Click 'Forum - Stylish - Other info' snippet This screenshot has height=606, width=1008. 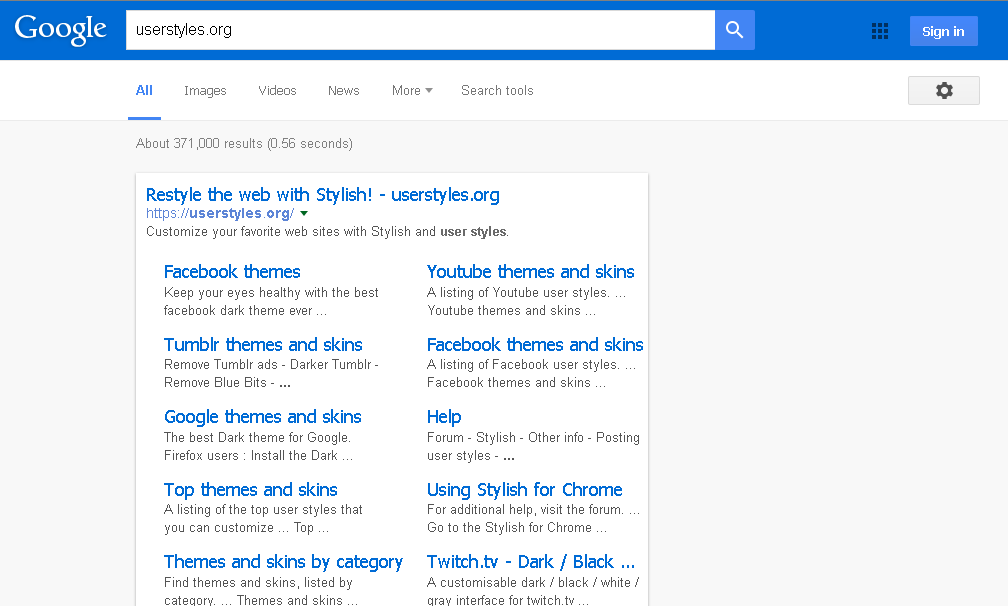(x=534, y=446)
